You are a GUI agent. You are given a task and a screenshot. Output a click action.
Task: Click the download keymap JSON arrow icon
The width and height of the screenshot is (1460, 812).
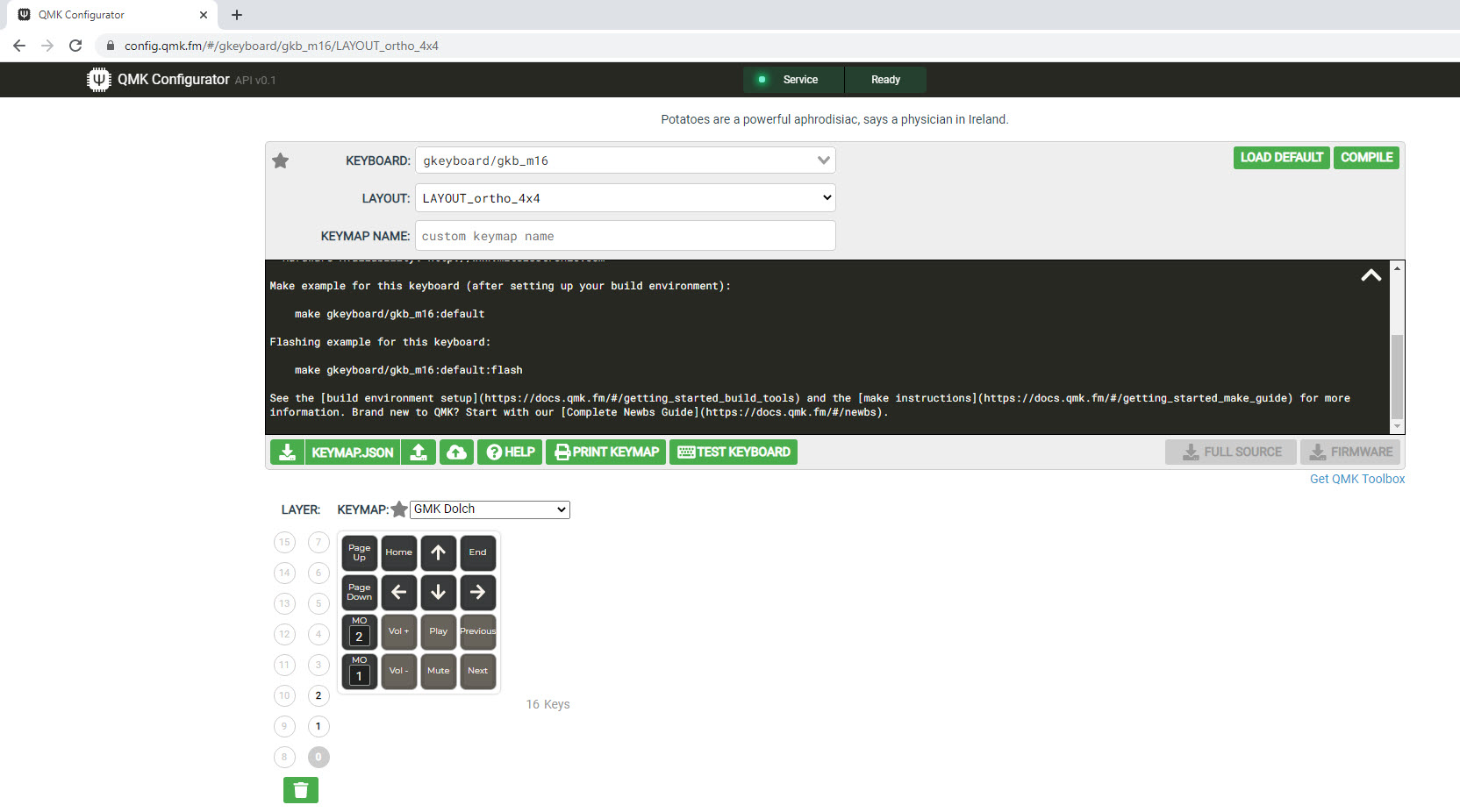[287, 452]
